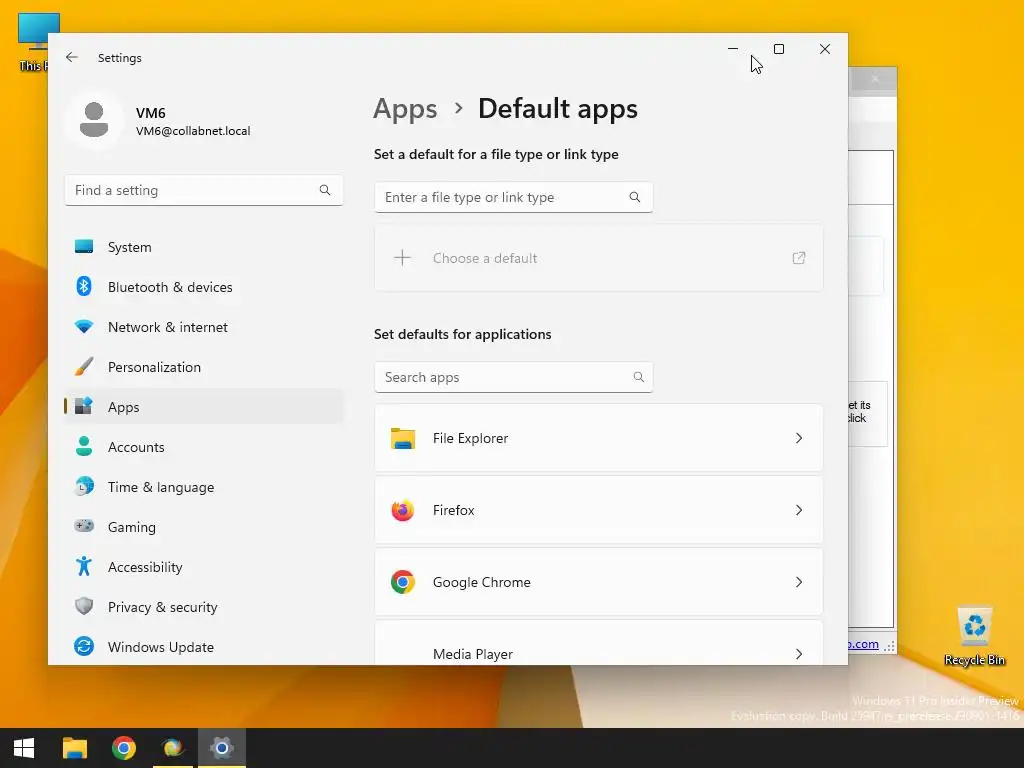The width and height of the screenshot is (1024, 768).
Task: Launch Google Chrome from the taskbar
Action: pos(123,748)
